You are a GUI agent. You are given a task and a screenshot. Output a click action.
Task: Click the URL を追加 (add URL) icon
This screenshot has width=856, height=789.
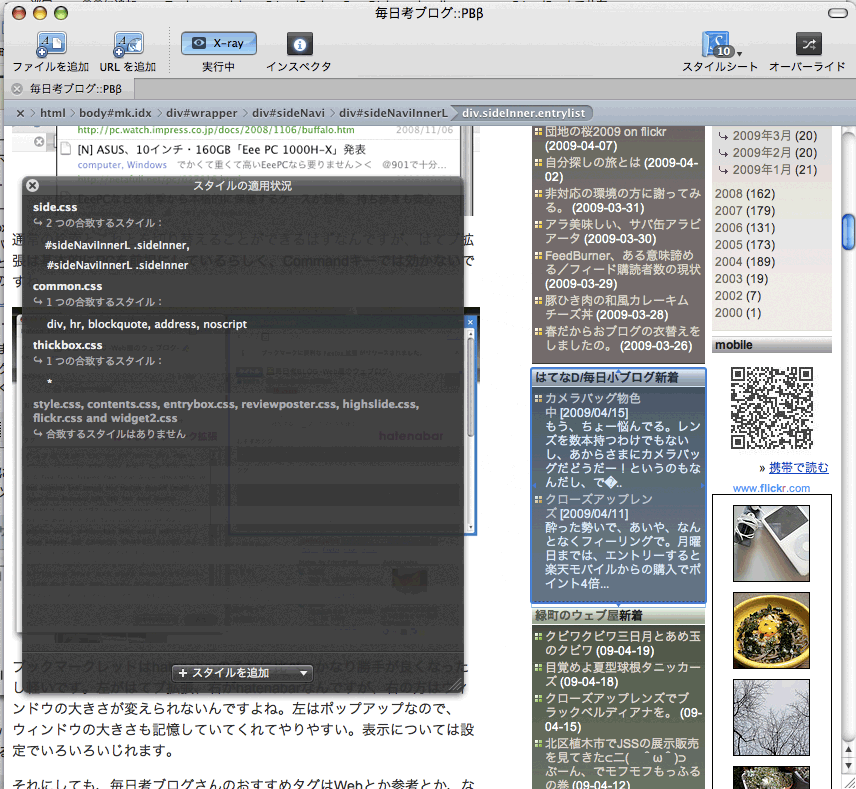[128, 44]
